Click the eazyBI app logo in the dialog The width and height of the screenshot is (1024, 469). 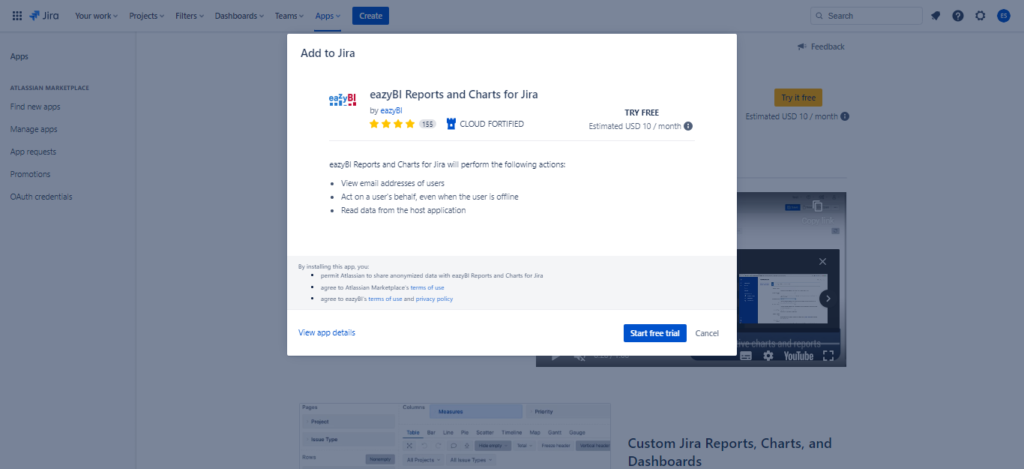tap(342, 99)
